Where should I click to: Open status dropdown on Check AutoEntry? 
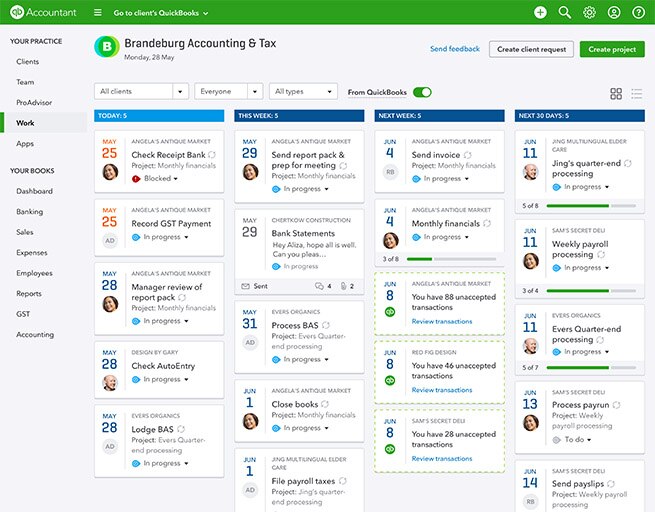click(x=186, y=380)
